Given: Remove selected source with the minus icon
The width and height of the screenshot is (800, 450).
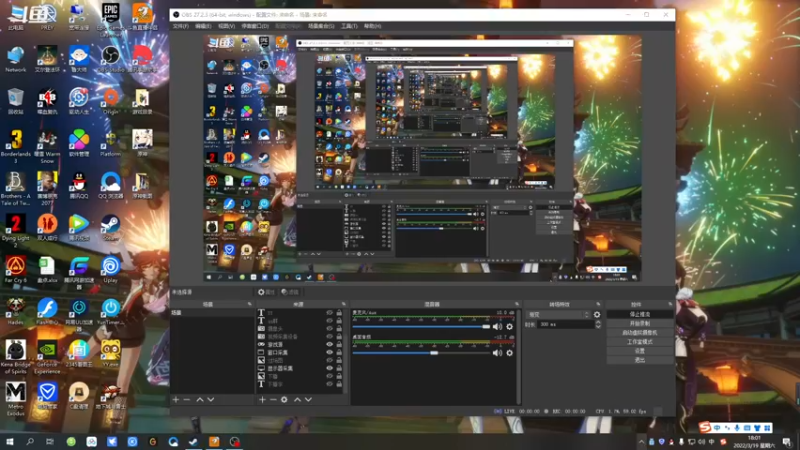Looking at the screenshot, I should (x=273, y=399).
